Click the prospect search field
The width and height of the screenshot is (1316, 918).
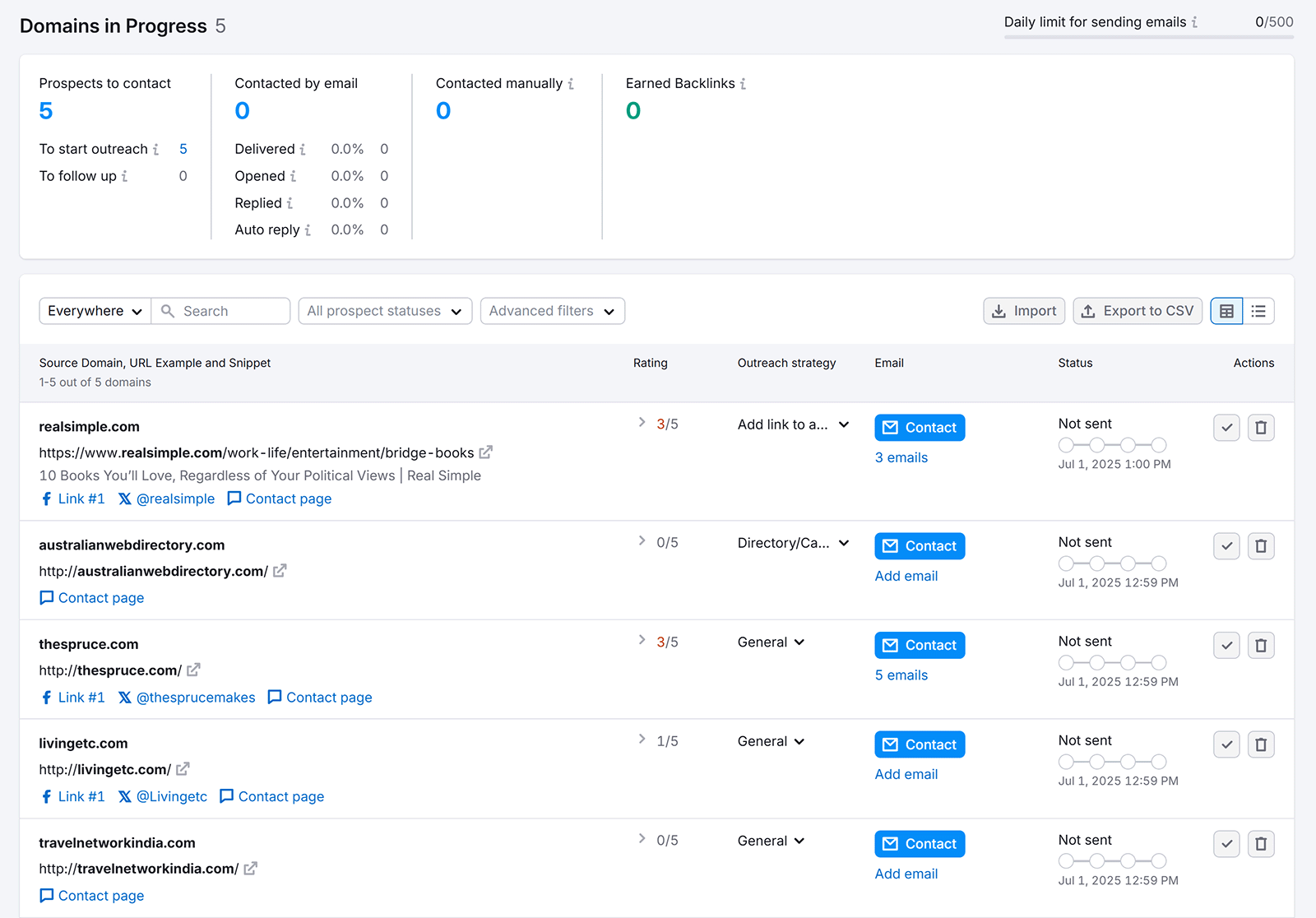tap(220, 311)
